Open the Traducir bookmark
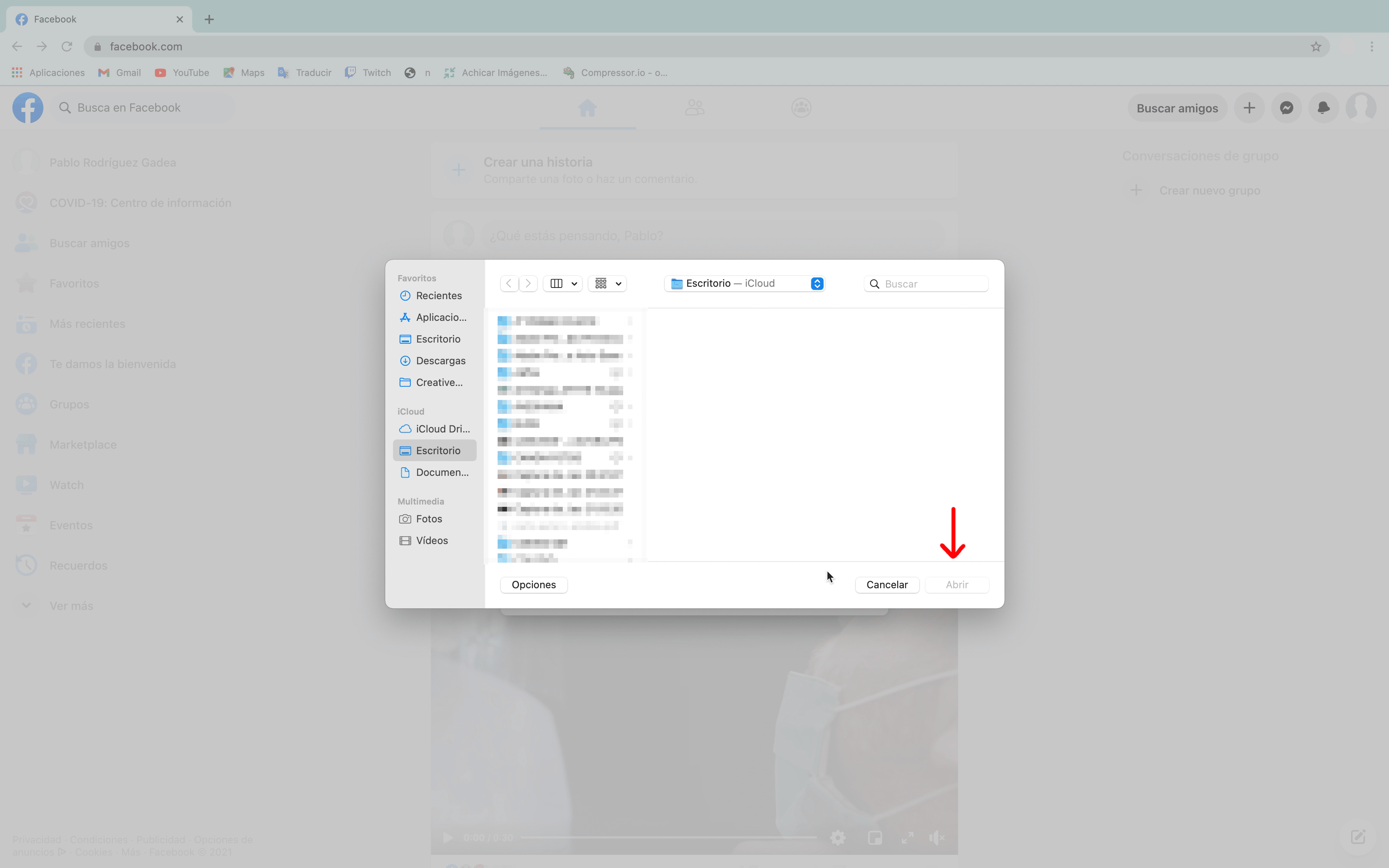The height and width of the screenshot is (868, 1389). tap(305, 73)
